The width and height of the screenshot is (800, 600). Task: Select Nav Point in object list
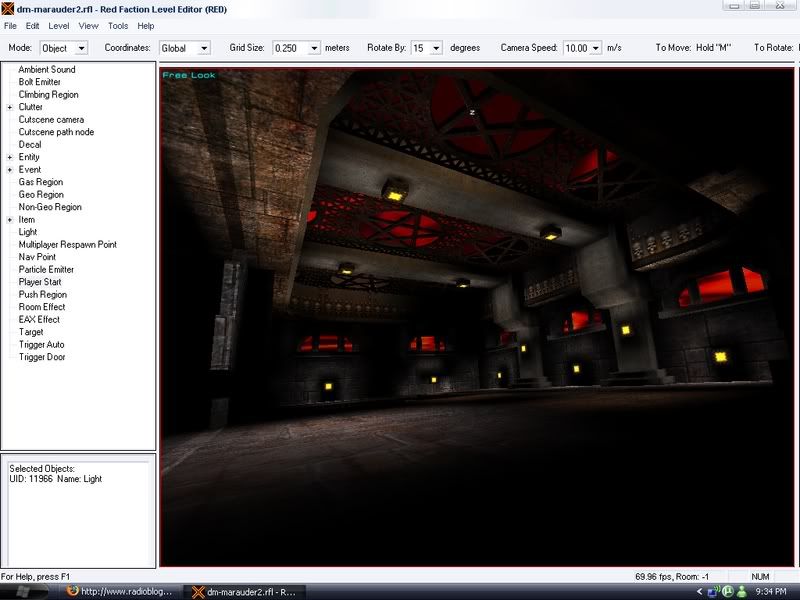pyautogui.click(x=37, y=257)
